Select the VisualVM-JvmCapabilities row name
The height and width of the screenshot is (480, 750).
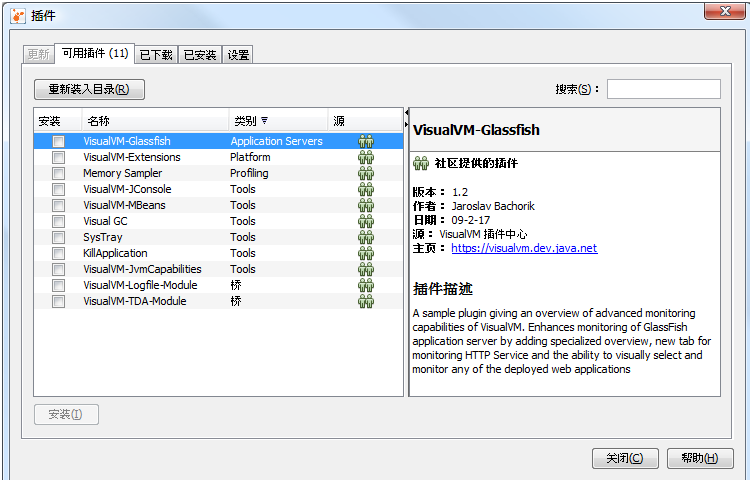142,270
